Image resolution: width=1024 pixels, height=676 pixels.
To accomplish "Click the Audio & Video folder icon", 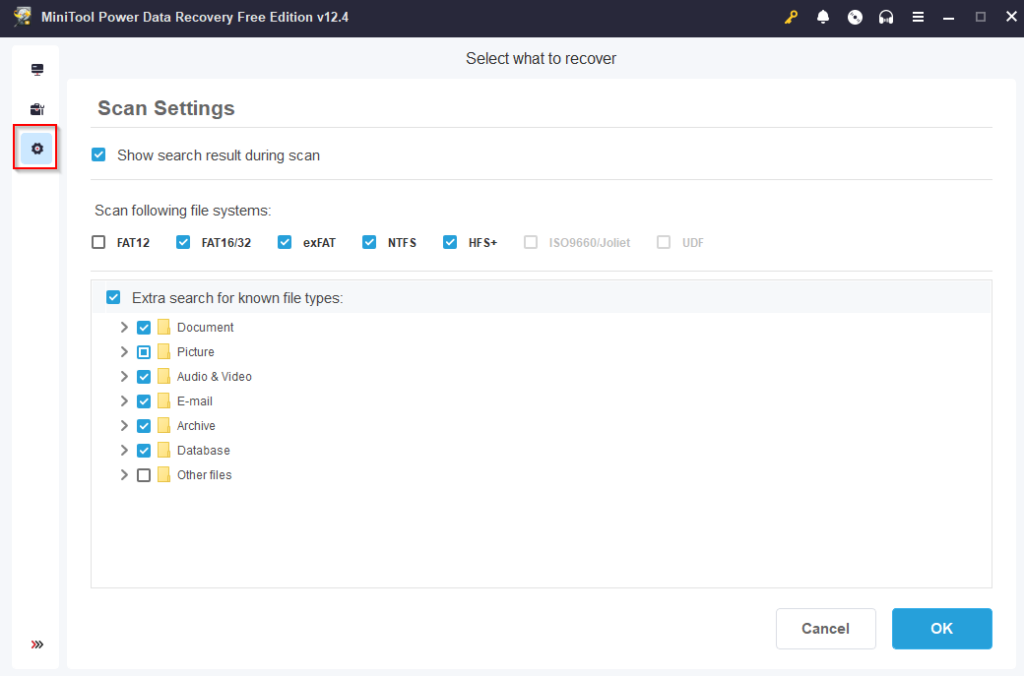I will [x=164, y=377].
